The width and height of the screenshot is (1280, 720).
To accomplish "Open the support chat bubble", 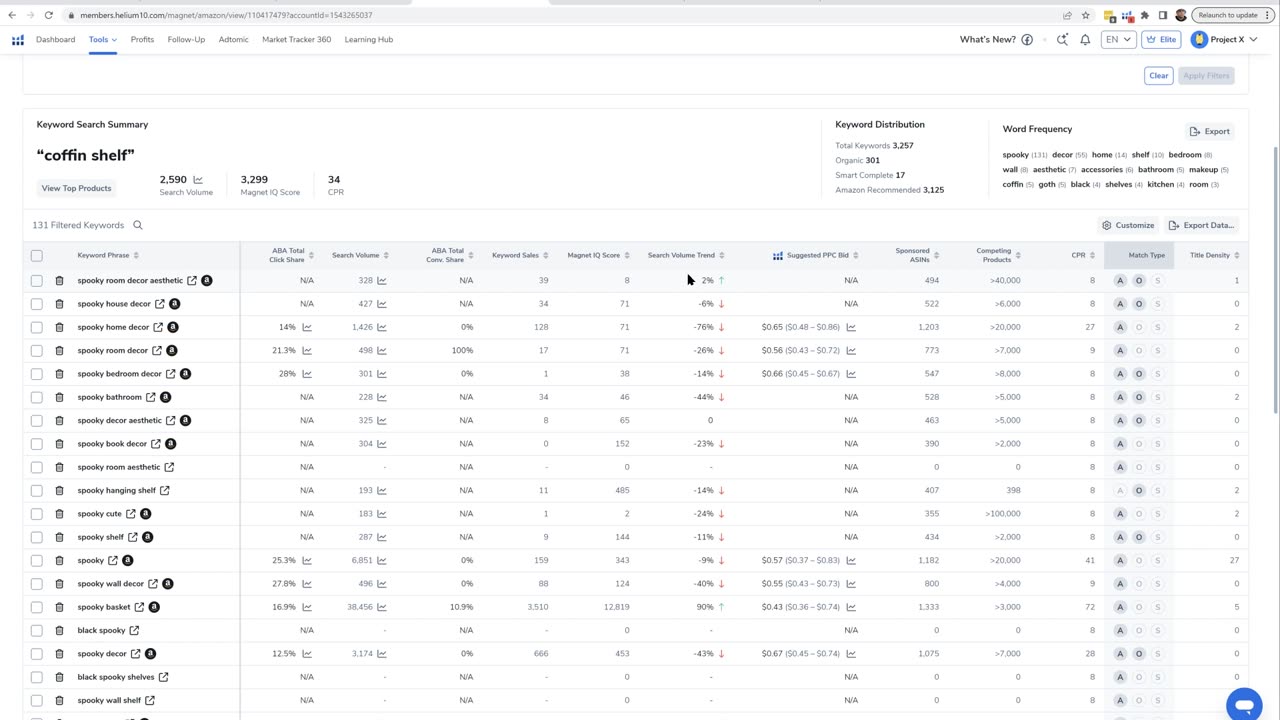I will click(1244, 705).
